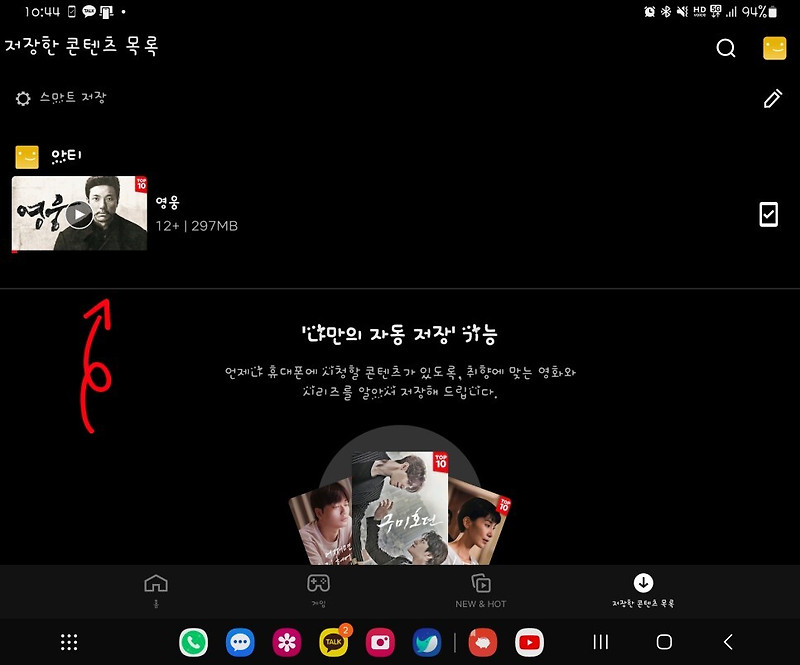Tap the center 구미호뎐 poster card
This screenshot has height=665, width=800.
(400, 508)
